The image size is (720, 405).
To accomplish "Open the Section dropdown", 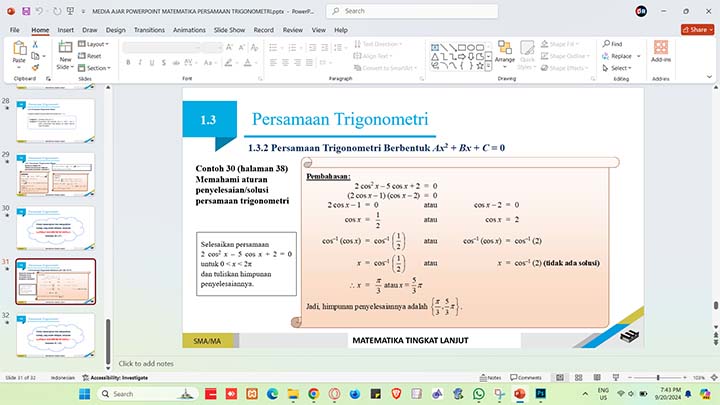I will point(94,68).
